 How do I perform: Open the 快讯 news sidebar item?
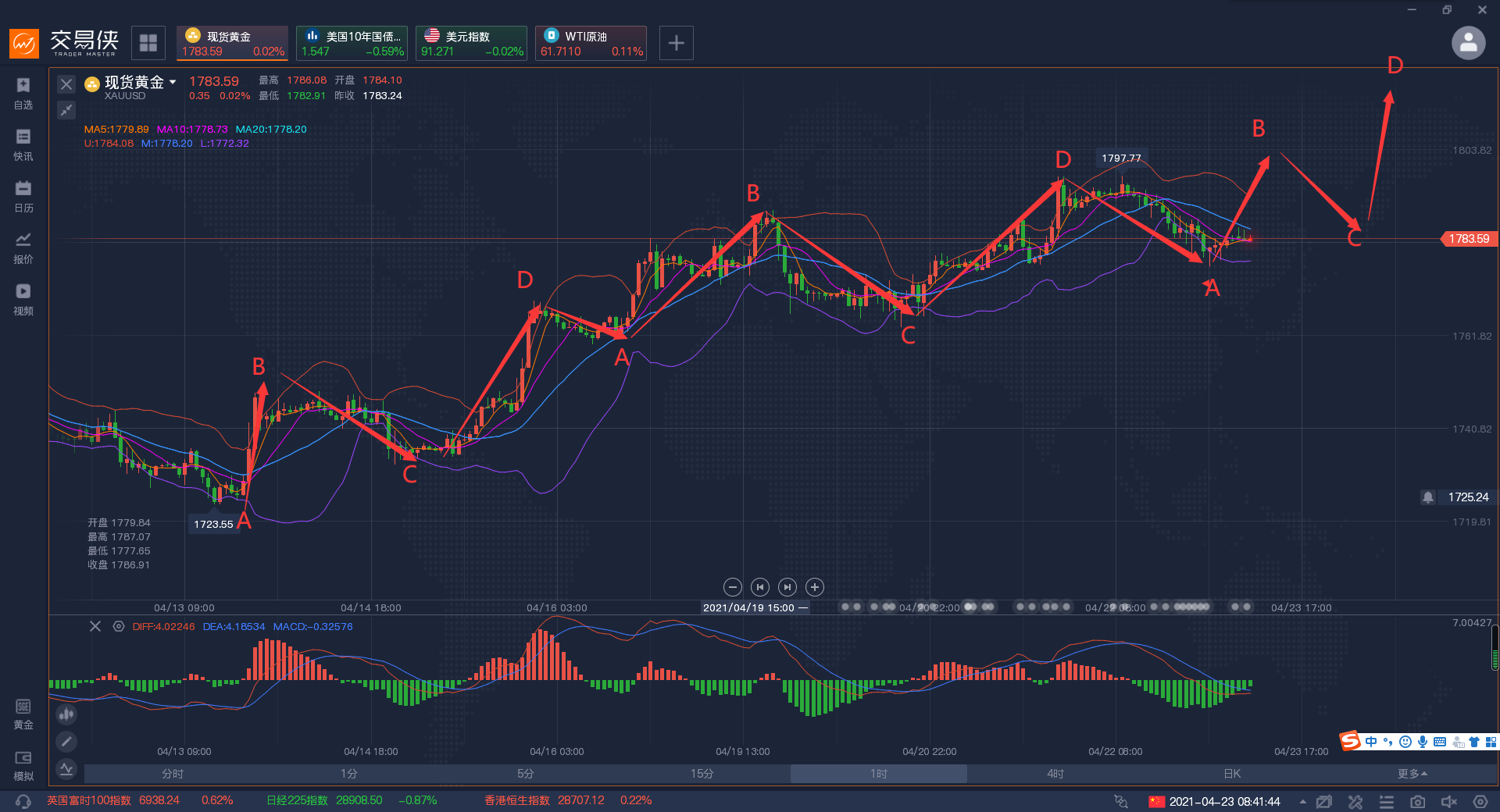23,145
